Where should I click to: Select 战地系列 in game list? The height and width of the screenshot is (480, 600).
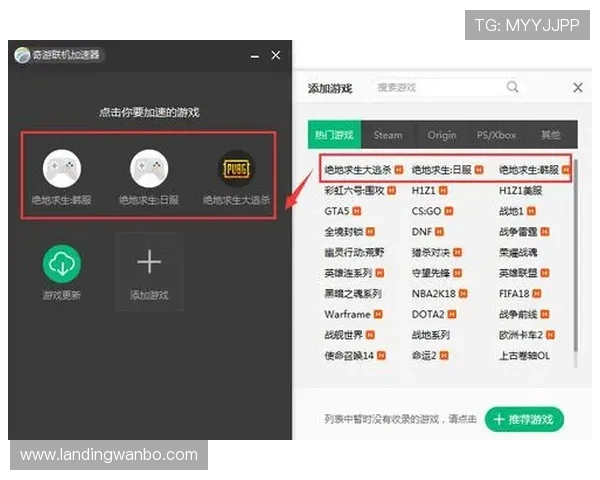point(430,335)
